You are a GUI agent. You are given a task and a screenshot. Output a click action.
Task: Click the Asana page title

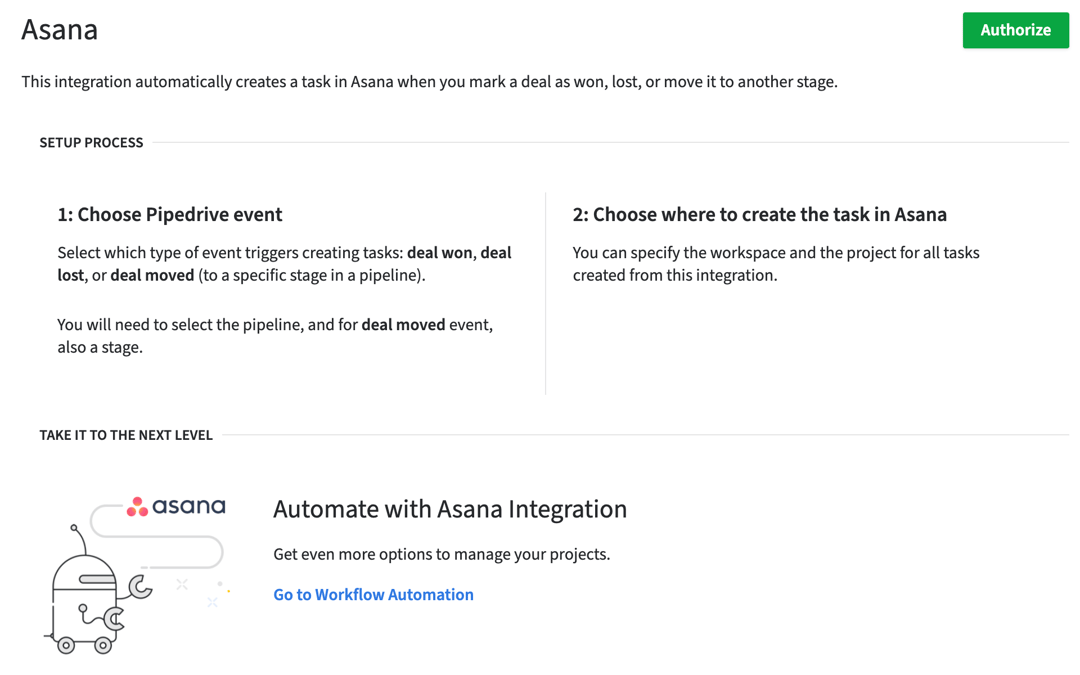(58, 30)
